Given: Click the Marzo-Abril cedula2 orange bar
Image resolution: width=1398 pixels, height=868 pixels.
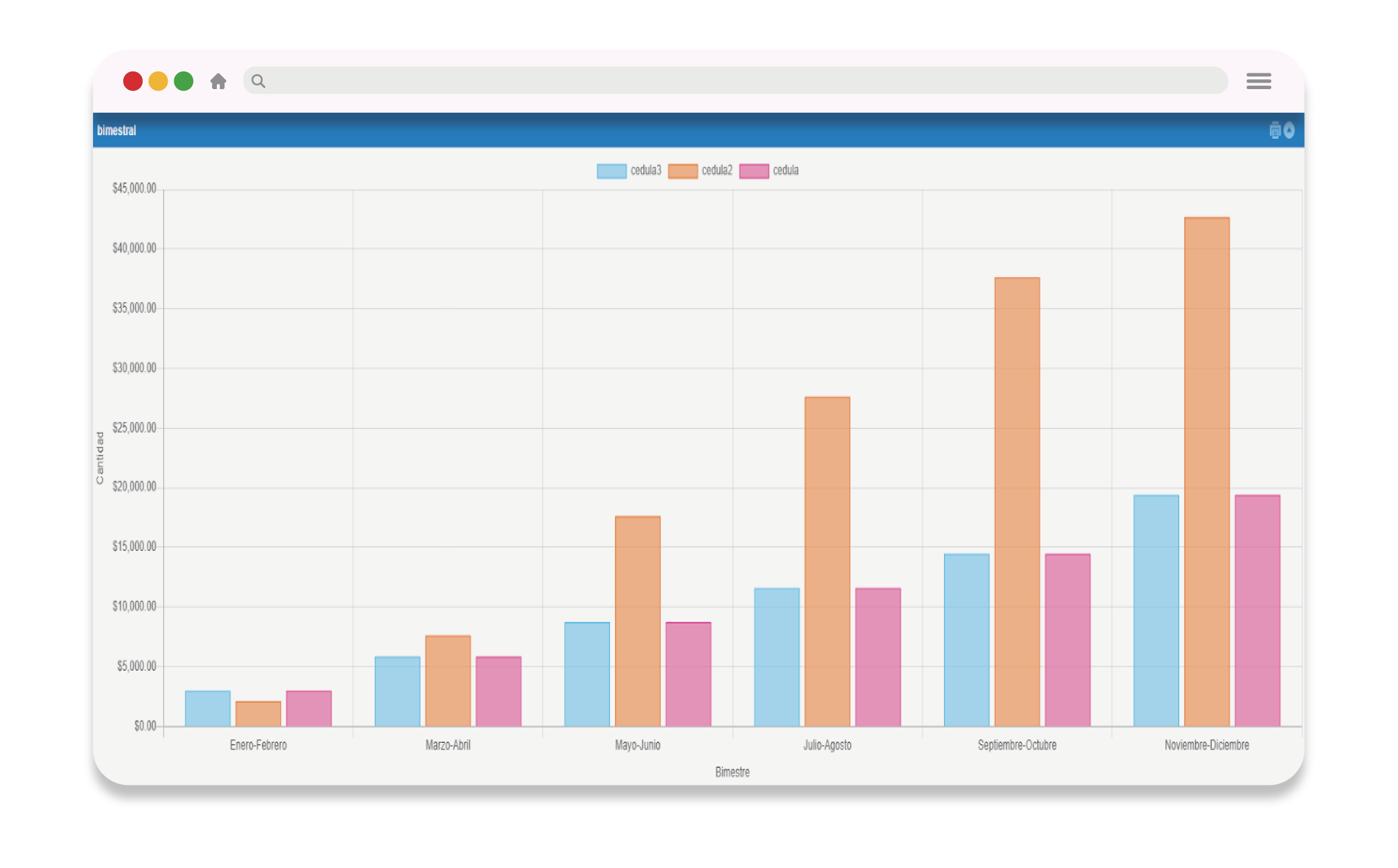Looking at the screenshot, I should 447,681.
